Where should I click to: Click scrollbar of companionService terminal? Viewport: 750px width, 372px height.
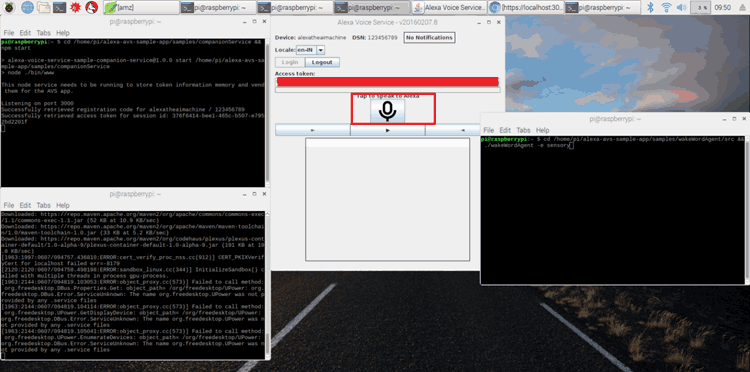pyautogui.click(x=267, y=112)
